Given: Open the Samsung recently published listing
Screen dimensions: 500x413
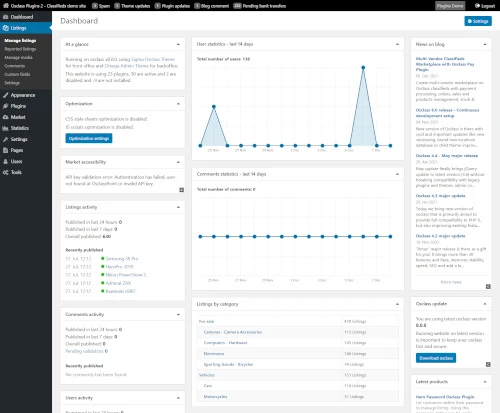Looking at the screenshot, I should 122,259.
